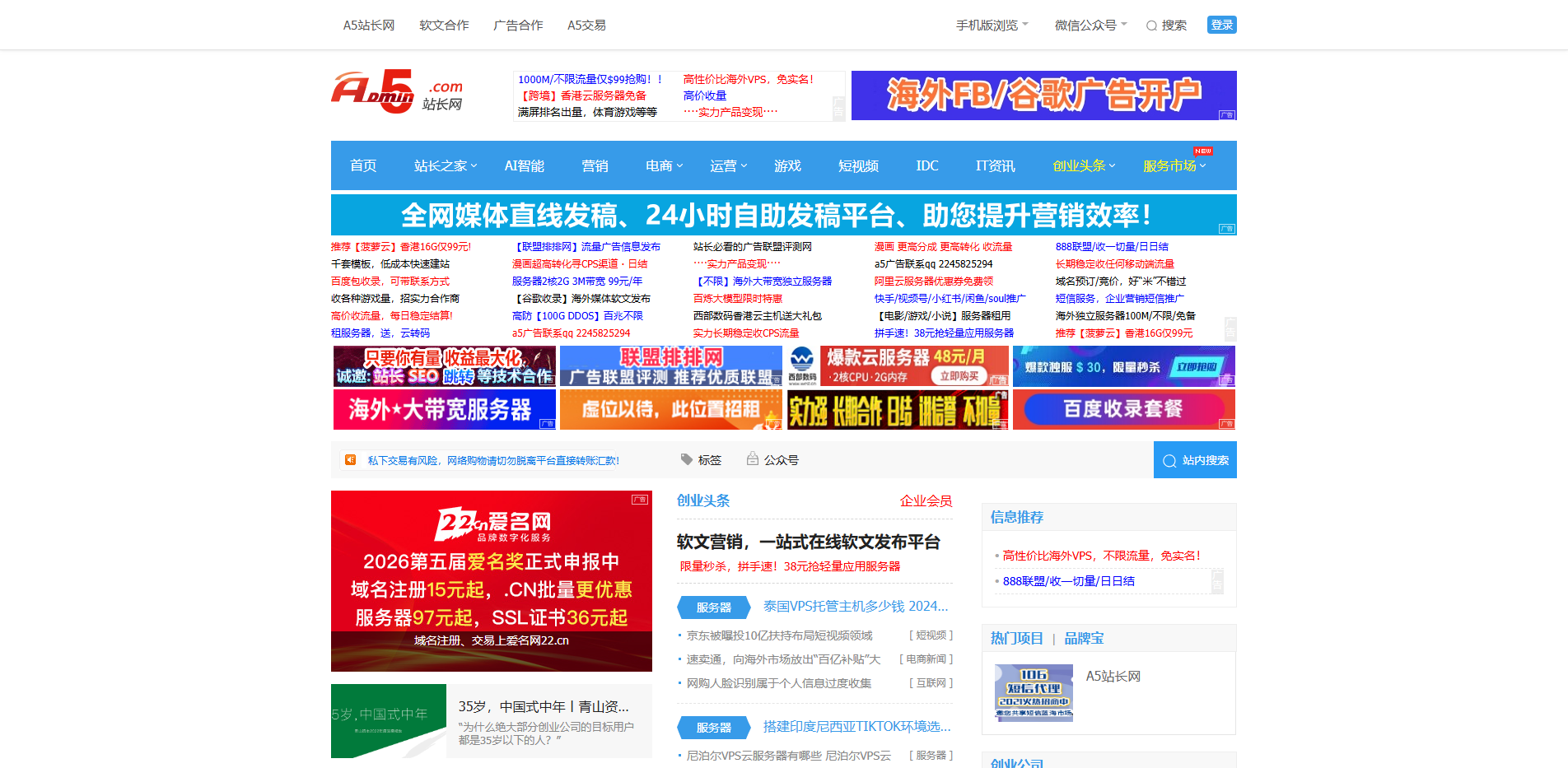
Task: Click the magnifier search icon in top bar
Action: click(1151, 26)
